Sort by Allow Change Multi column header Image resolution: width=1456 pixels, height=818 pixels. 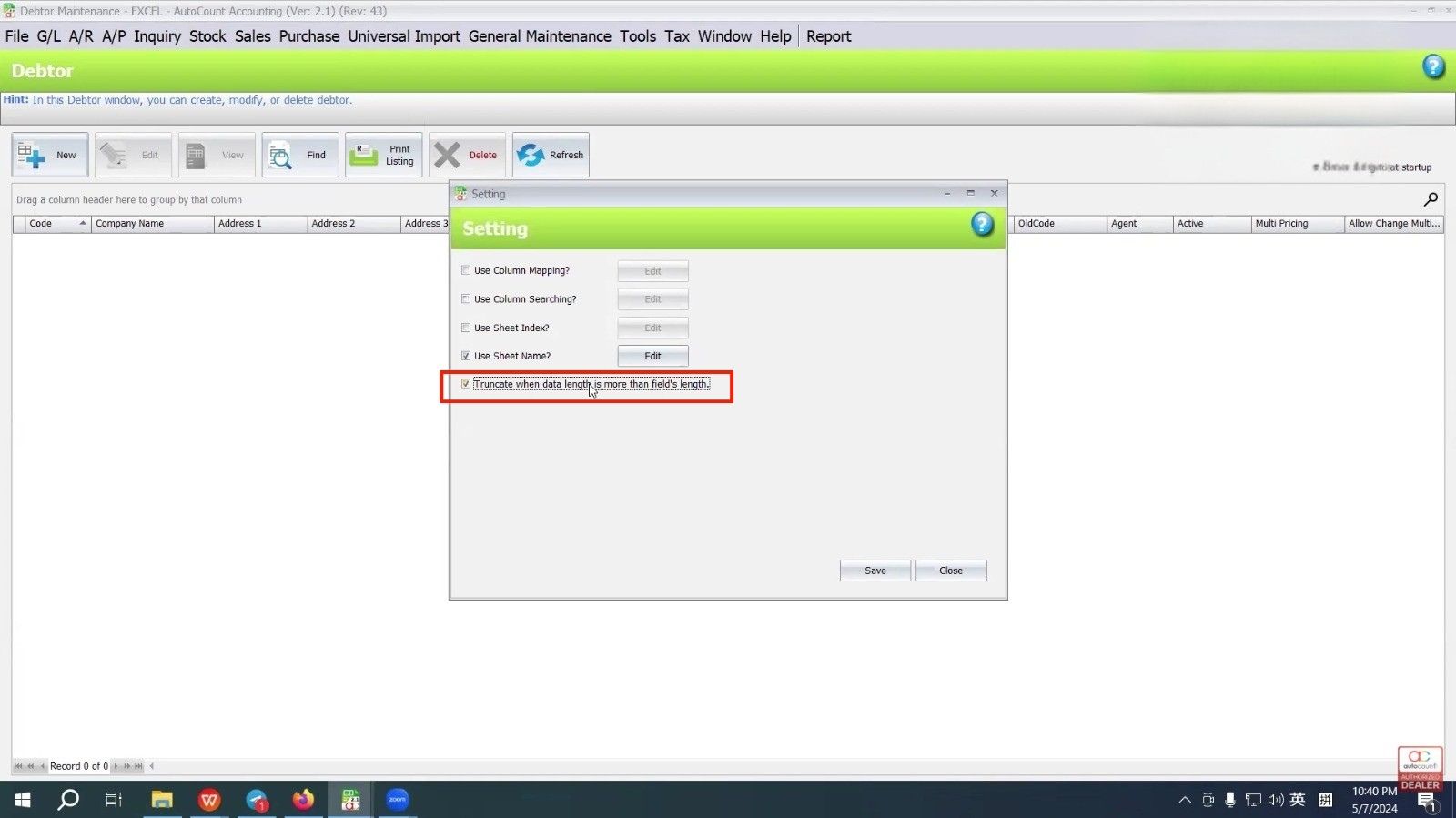click(1394, 224)
